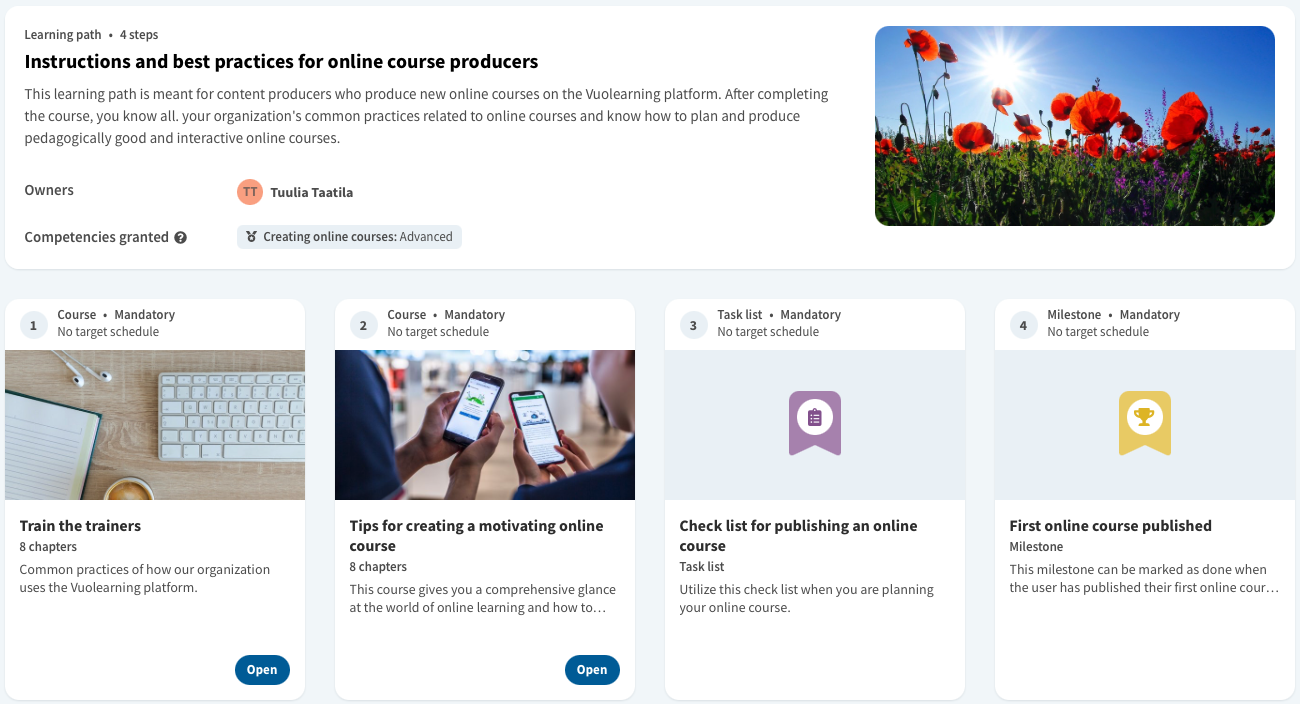Click the TT owner avatar circle
1300x704 pixels.
pyautogui.click(x=250, y=192)
